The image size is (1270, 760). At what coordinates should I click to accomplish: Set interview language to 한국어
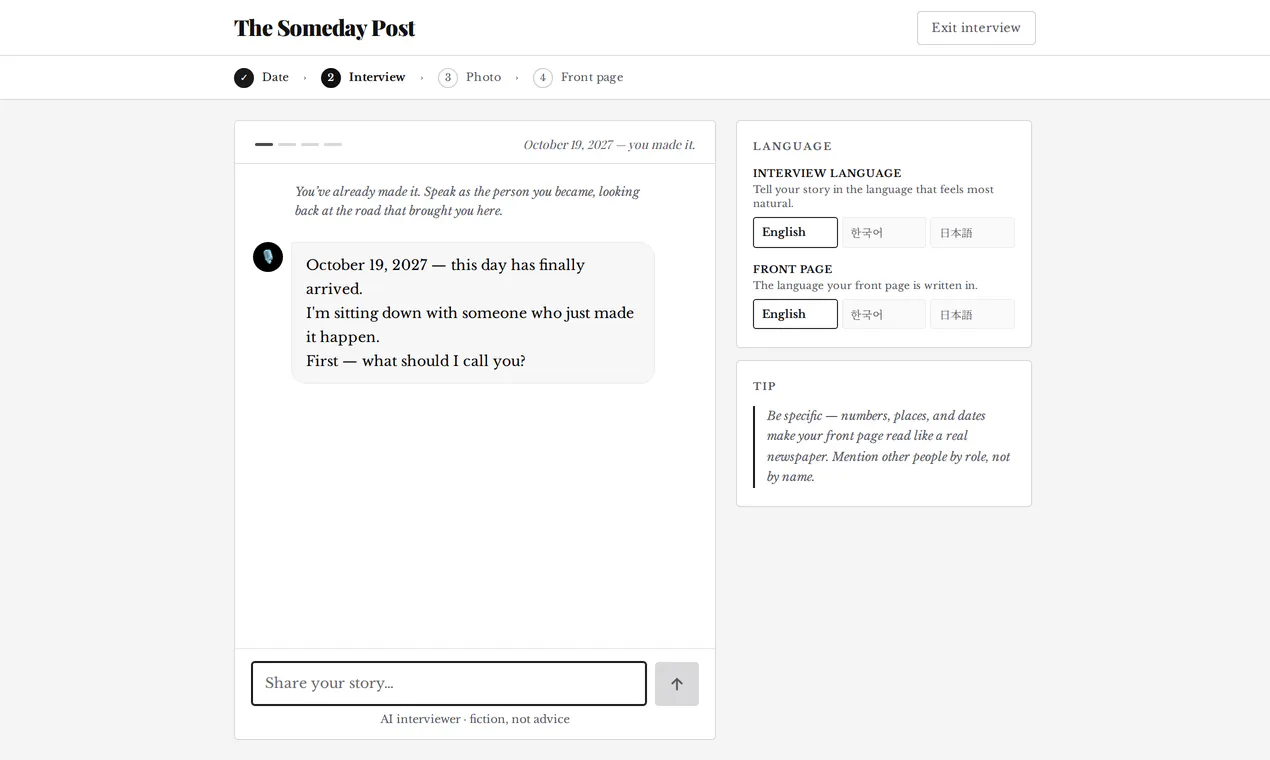click(884, 232)
